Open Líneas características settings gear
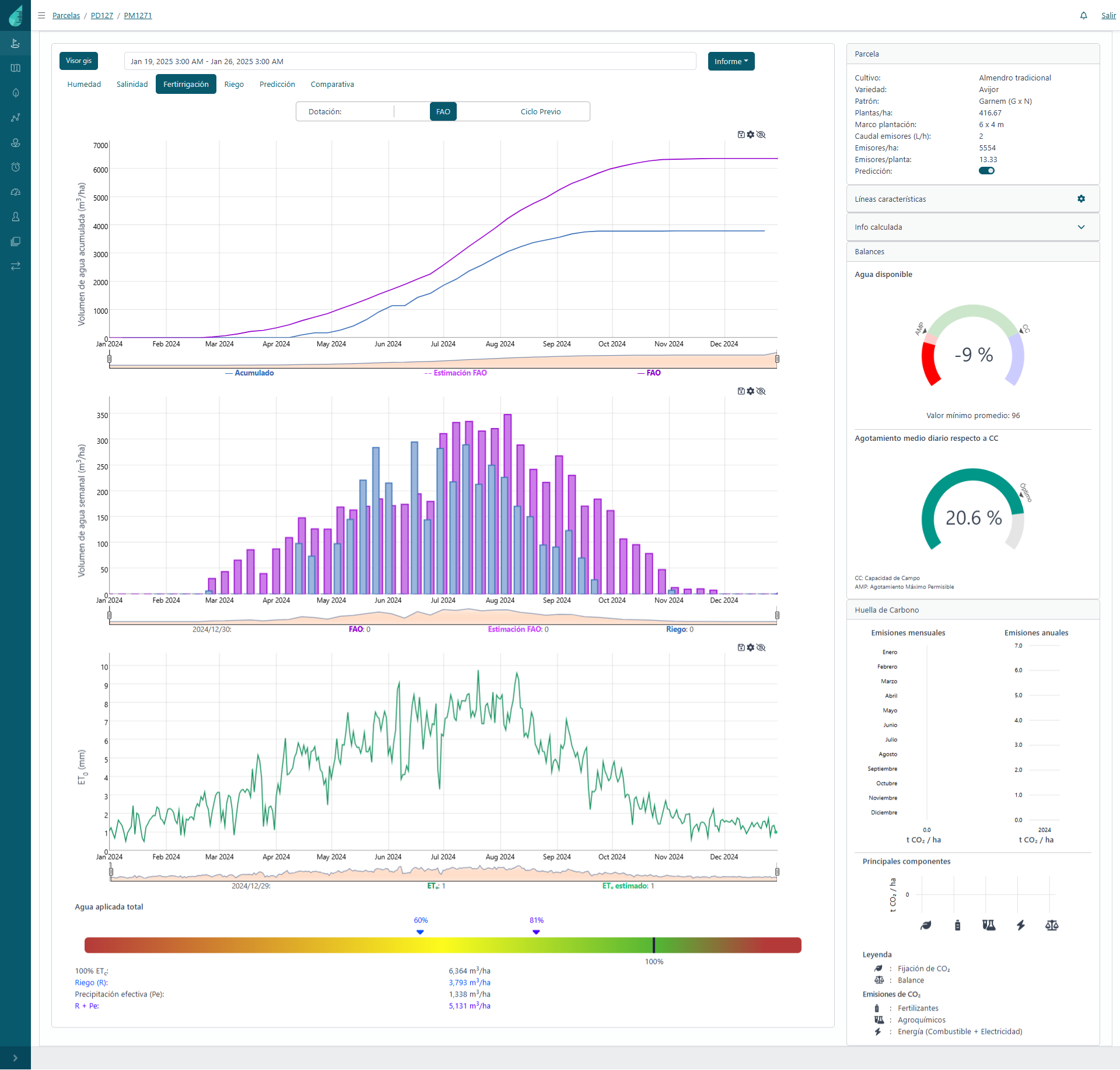Screen dimensions: 1120x1070 1081,199
